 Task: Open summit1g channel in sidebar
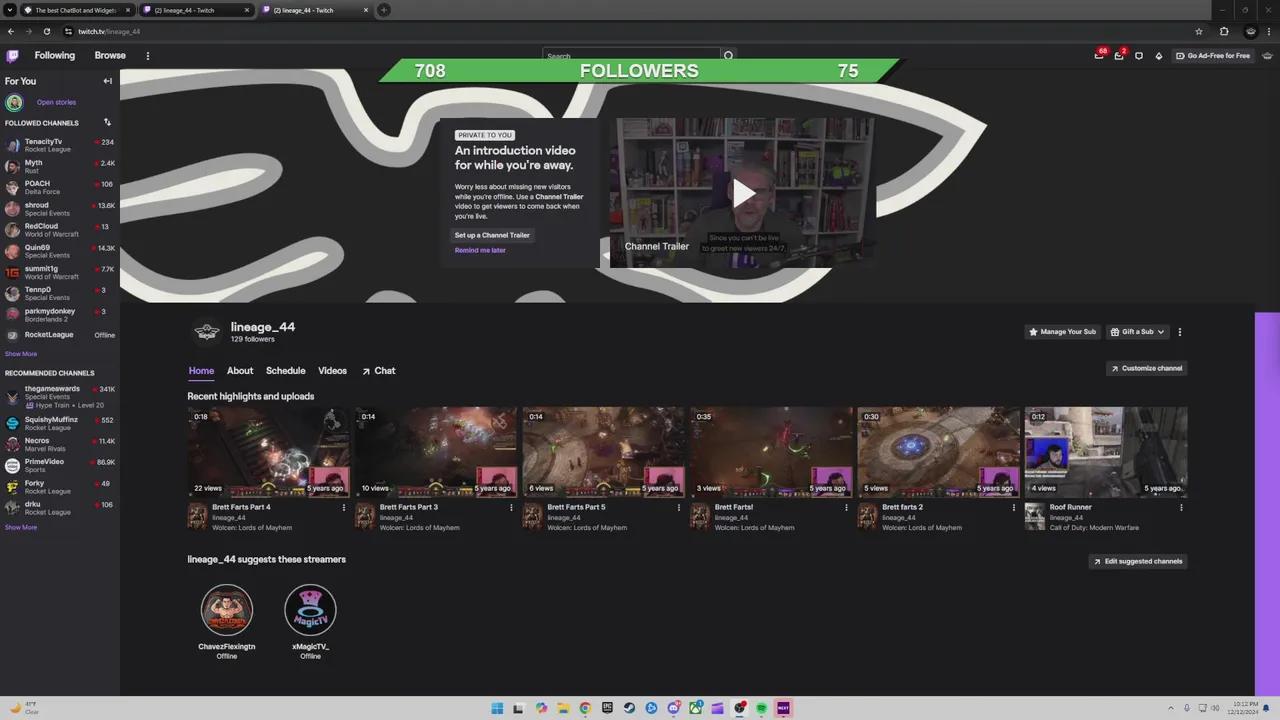(x=60, y=272)
